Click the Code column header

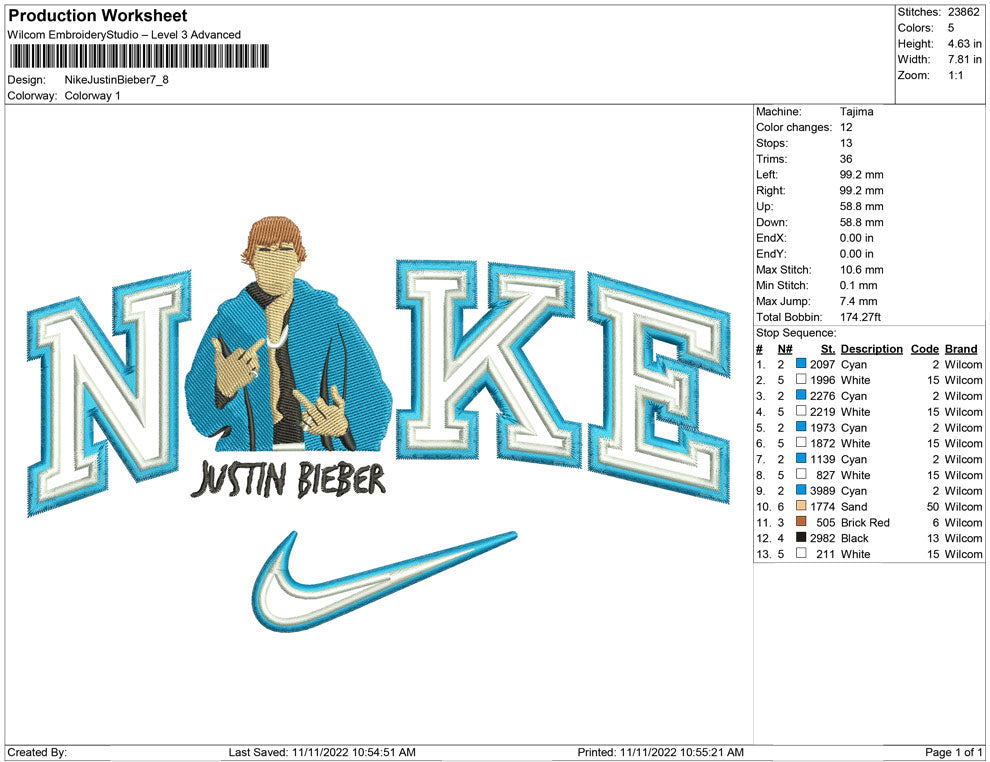click(x=924, y=349)
